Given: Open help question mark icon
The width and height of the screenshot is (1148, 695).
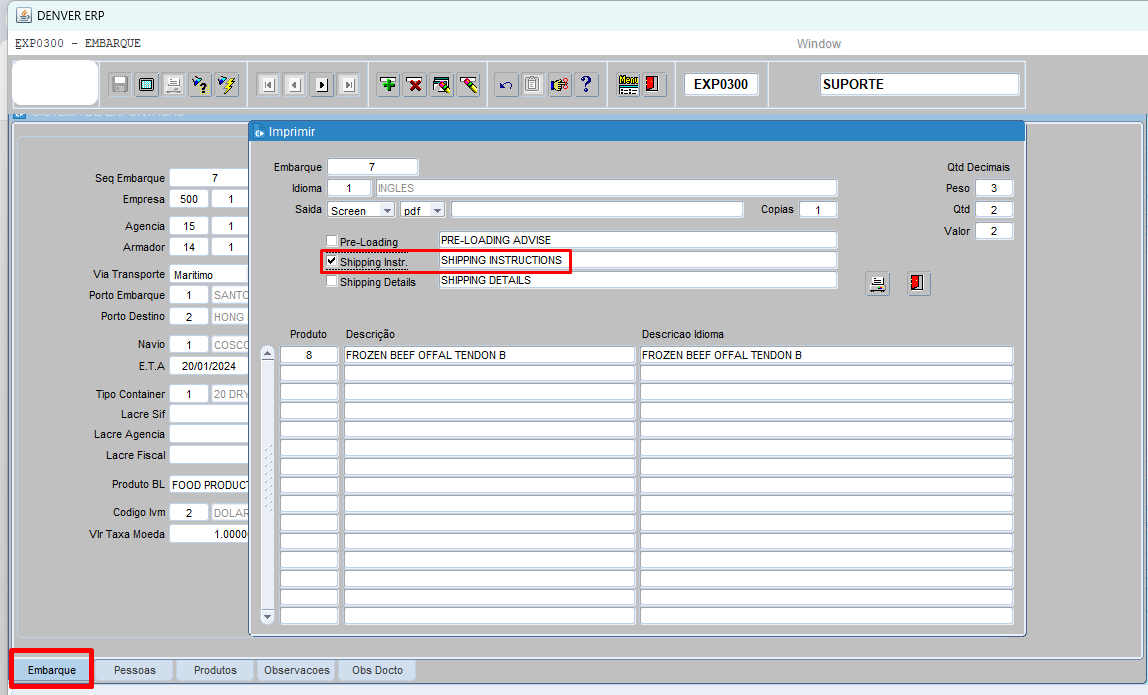Looking at the screenshot, I should pos(586,85).
